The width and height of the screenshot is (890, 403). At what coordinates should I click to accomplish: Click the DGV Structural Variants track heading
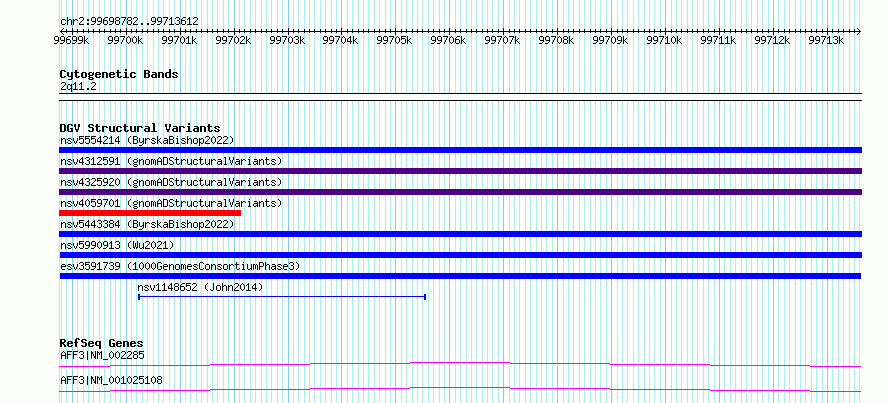[x=140, y=128]
